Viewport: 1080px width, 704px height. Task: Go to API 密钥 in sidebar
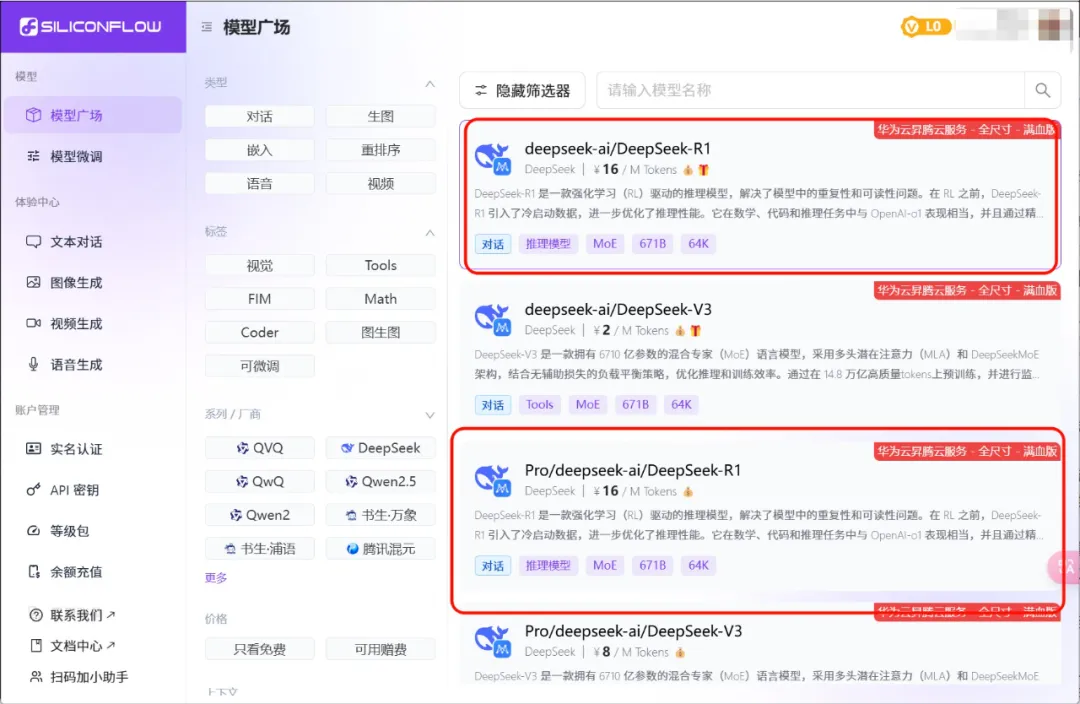tap(75, 490)
